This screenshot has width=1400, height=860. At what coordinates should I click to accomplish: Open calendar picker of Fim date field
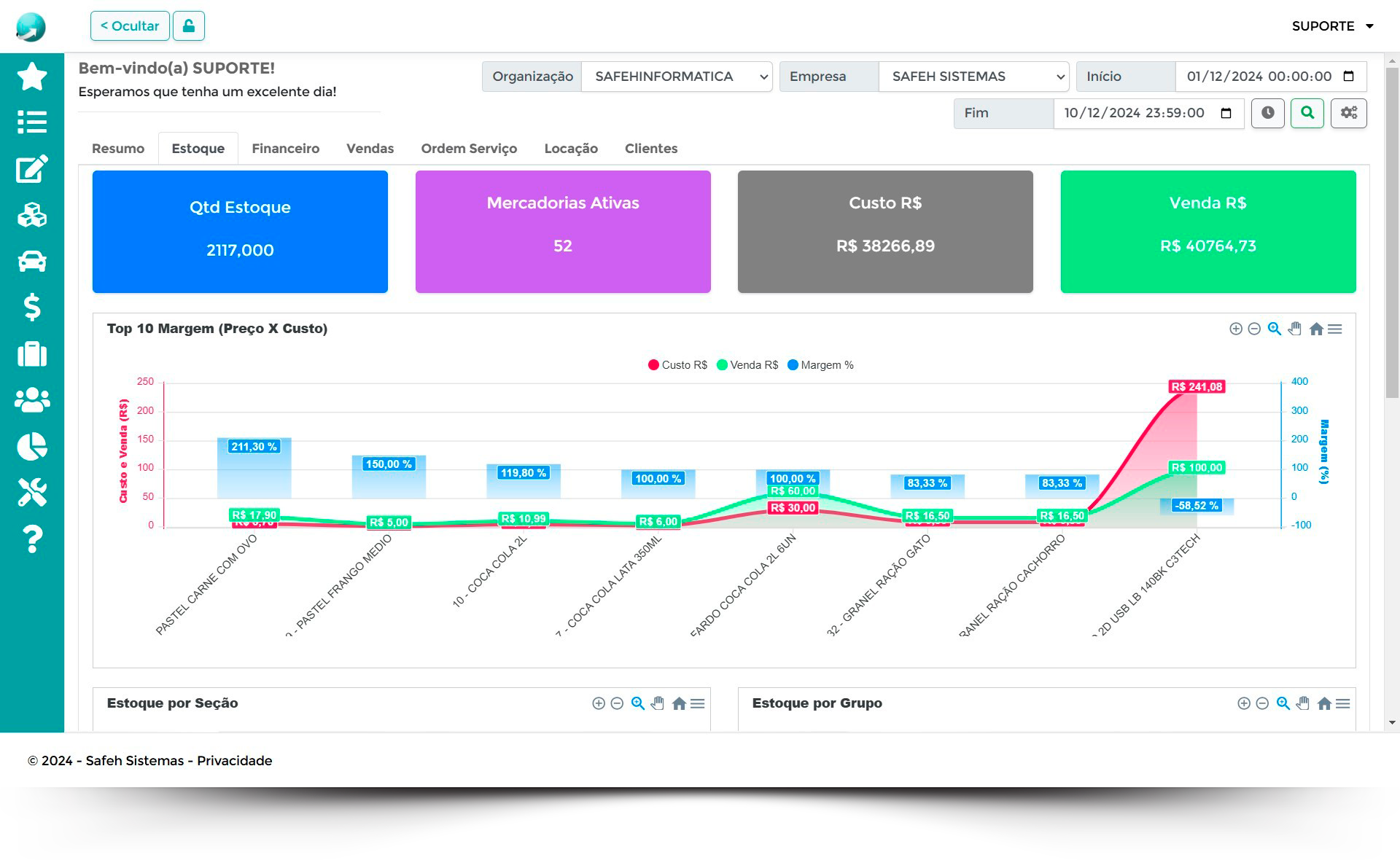click(x=1226, y=113)
